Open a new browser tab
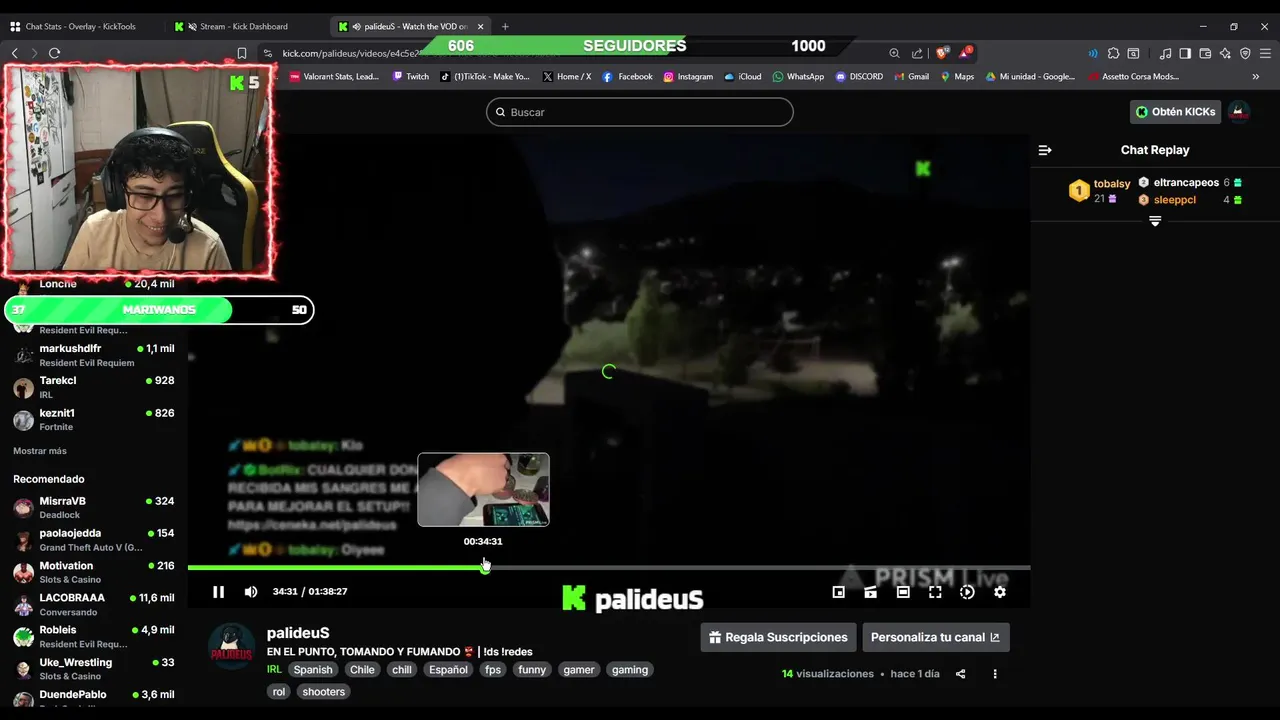 click(x=505, y=26)
